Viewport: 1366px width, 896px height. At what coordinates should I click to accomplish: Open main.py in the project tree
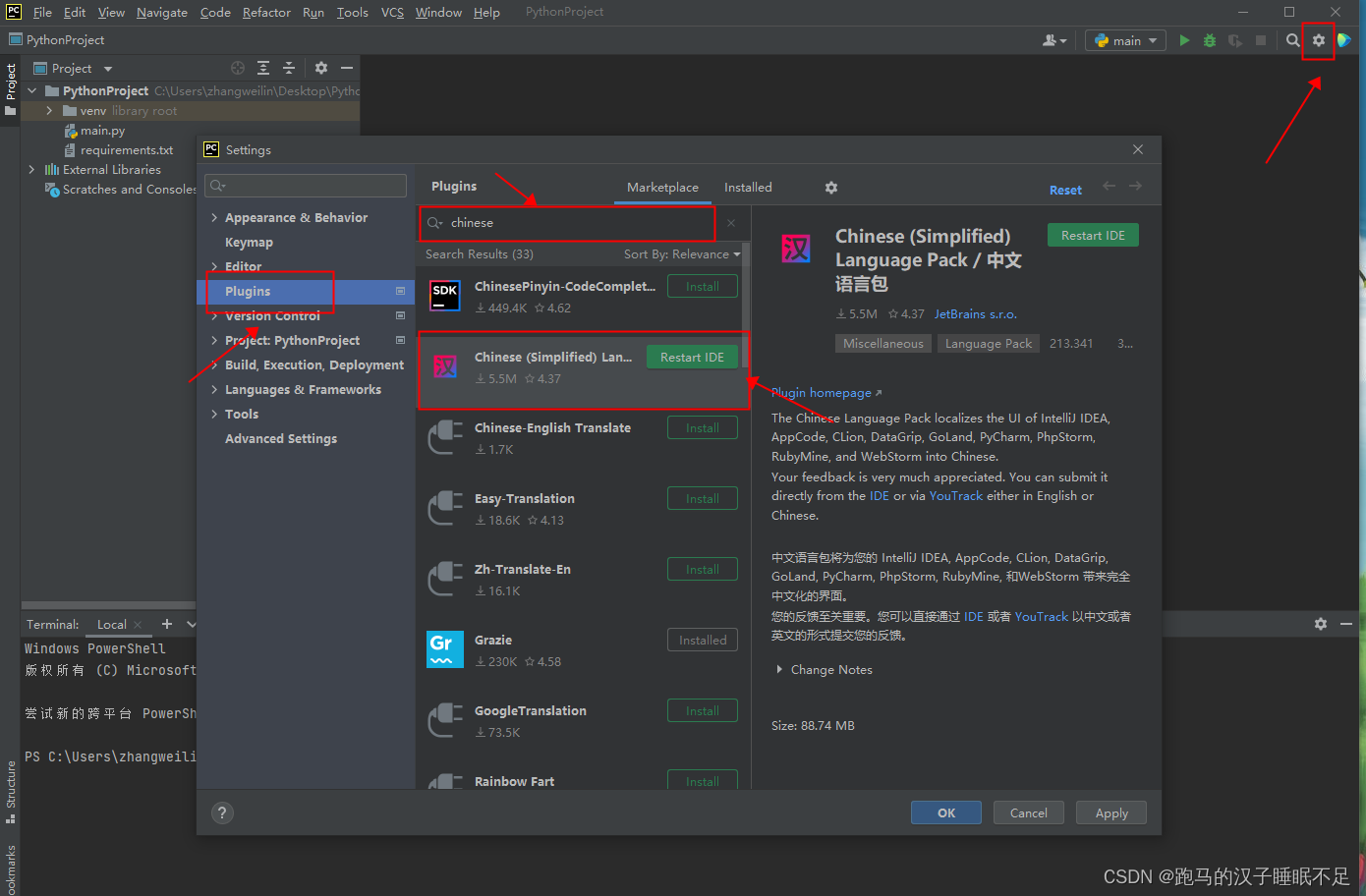click(102, 131)
